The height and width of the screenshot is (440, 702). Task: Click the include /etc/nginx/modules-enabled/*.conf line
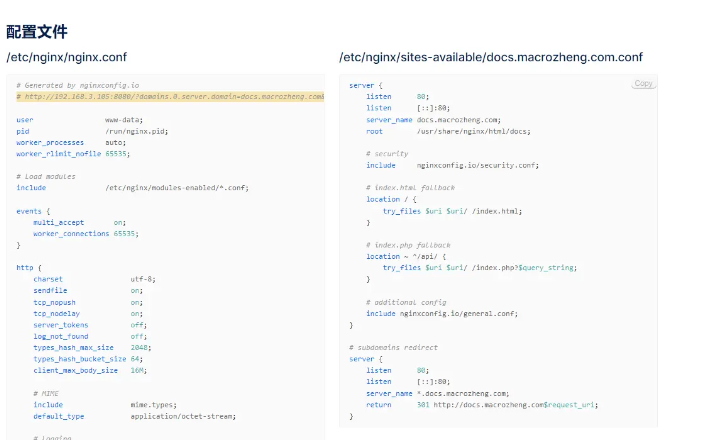coord(133,188)
